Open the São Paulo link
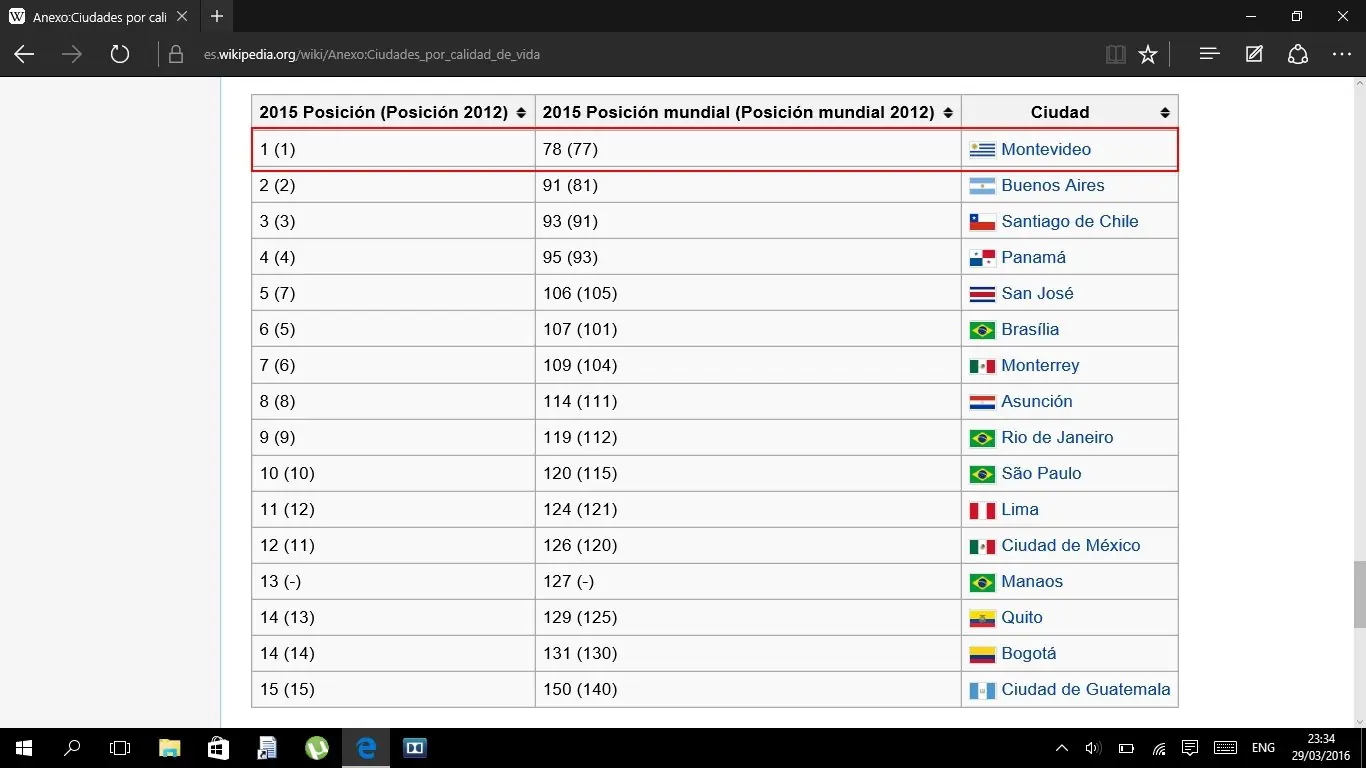Viewport: 1366px width, 768px height. (1041, 473)
